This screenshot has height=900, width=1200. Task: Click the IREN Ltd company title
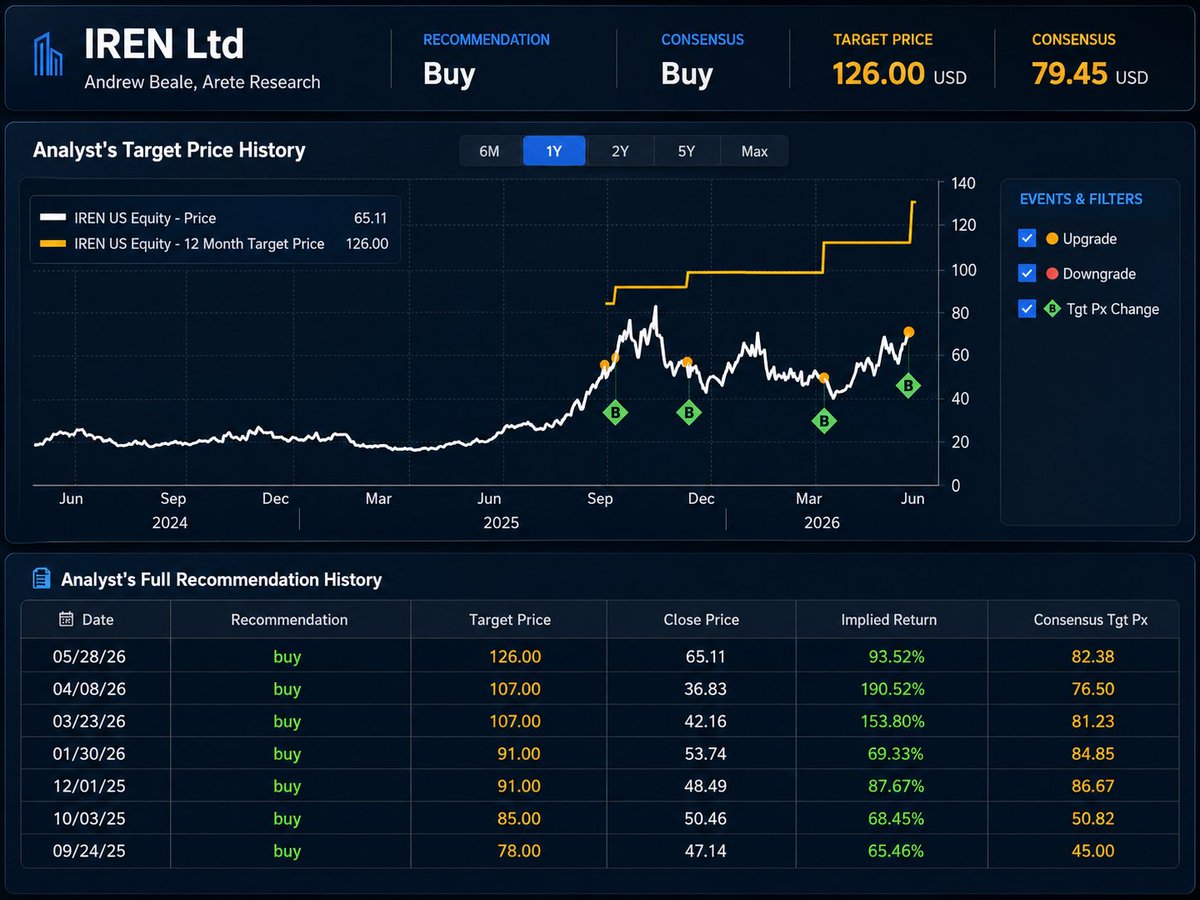[164, 44]
